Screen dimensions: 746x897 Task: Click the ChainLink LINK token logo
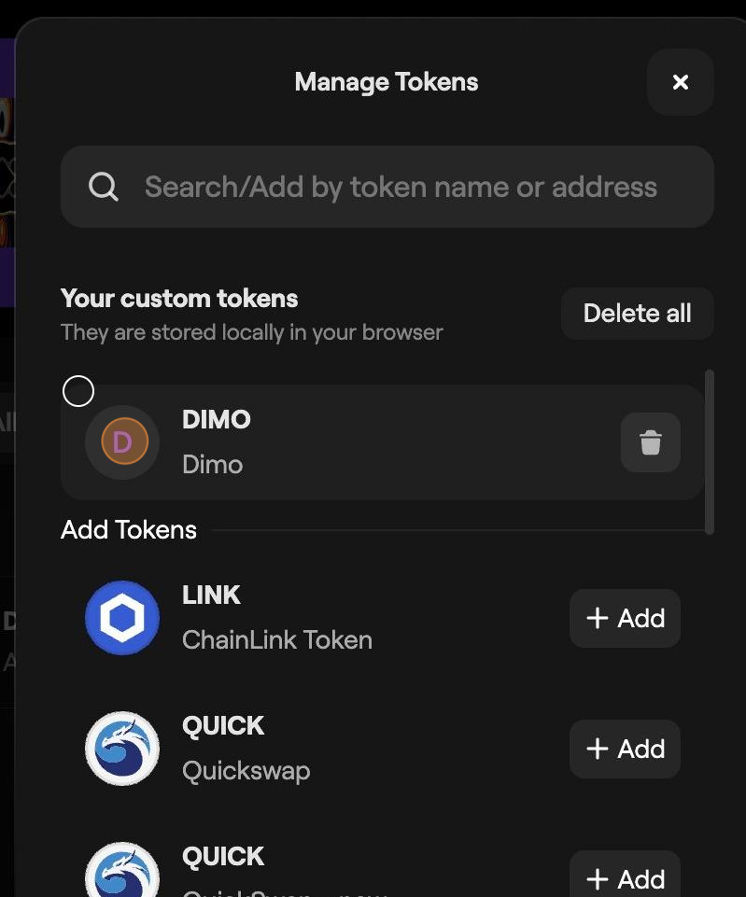pyautogui.click(x=122, y=618)
